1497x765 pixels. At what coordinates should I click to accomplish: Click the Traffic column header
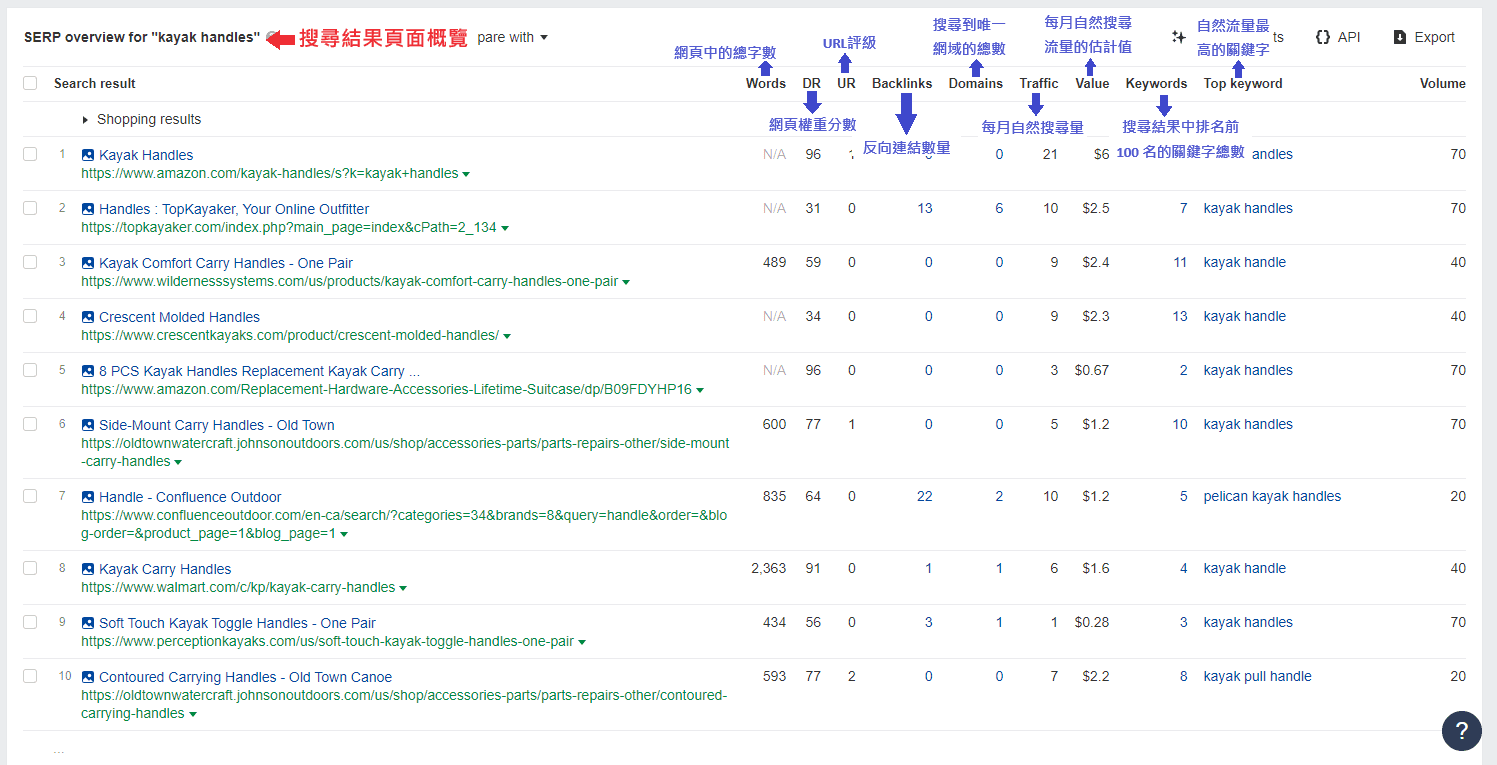(1039, 83)
